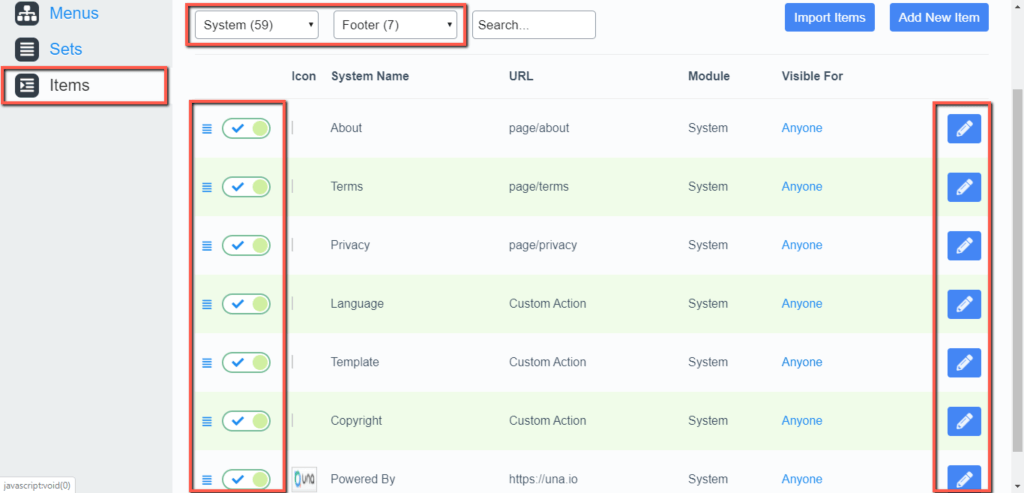Screen dimensions: 1024x493
Task: Click the Sets list icon in sidebar
Action: [27, 49]
